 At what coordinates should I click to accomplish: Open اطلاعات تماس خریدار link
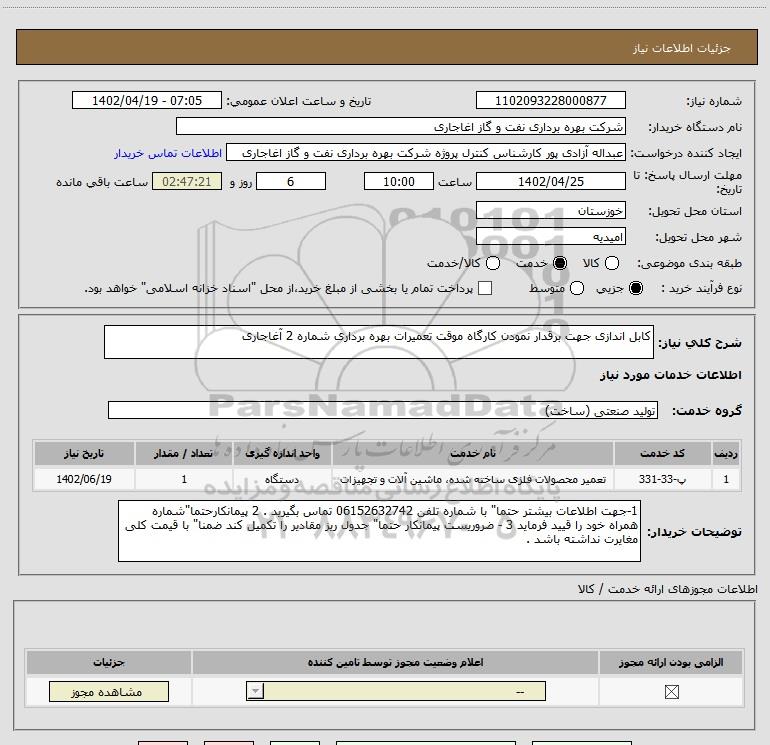point(168,153)
